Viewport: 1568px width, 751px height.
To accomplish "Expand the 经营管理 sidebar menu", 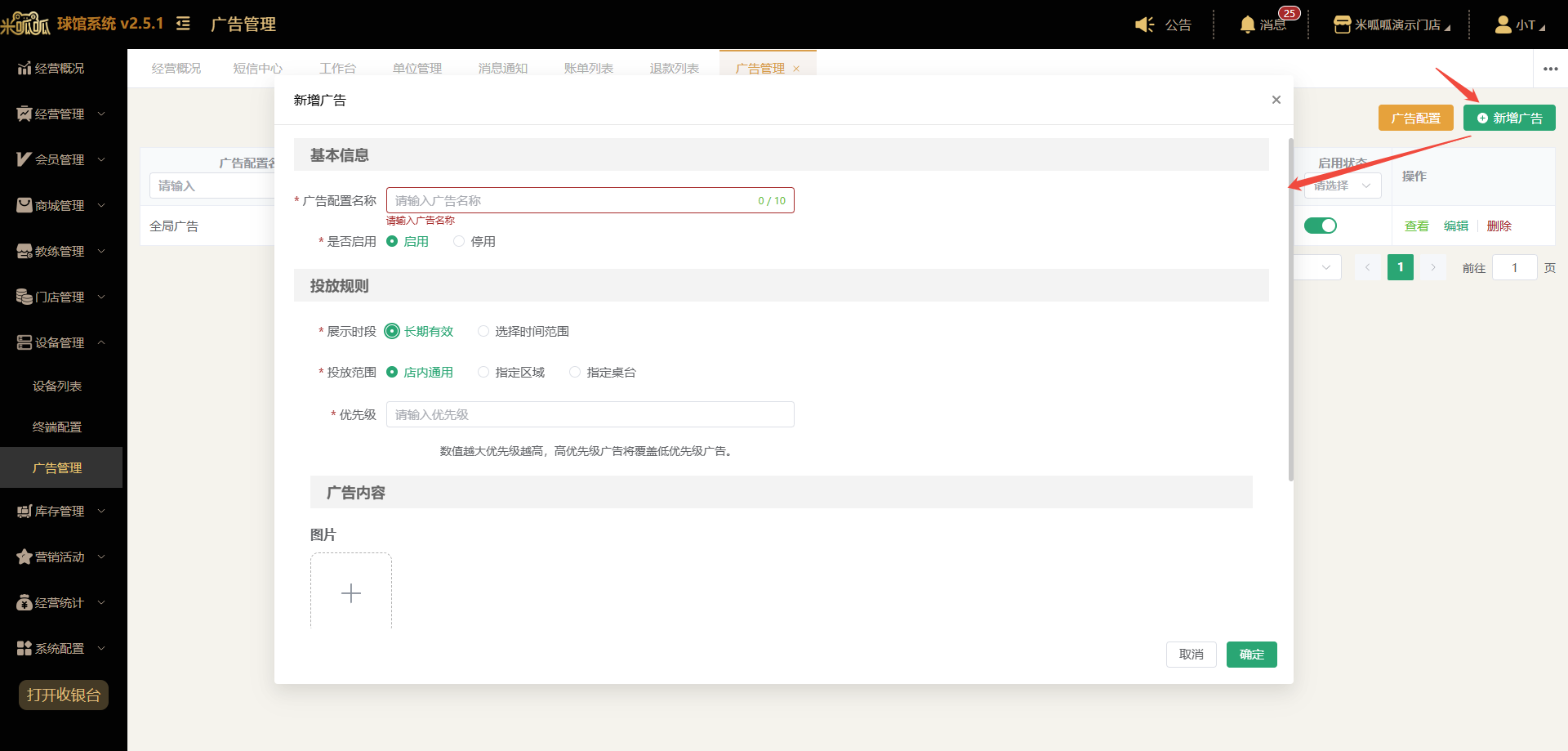I will point(61,114).
